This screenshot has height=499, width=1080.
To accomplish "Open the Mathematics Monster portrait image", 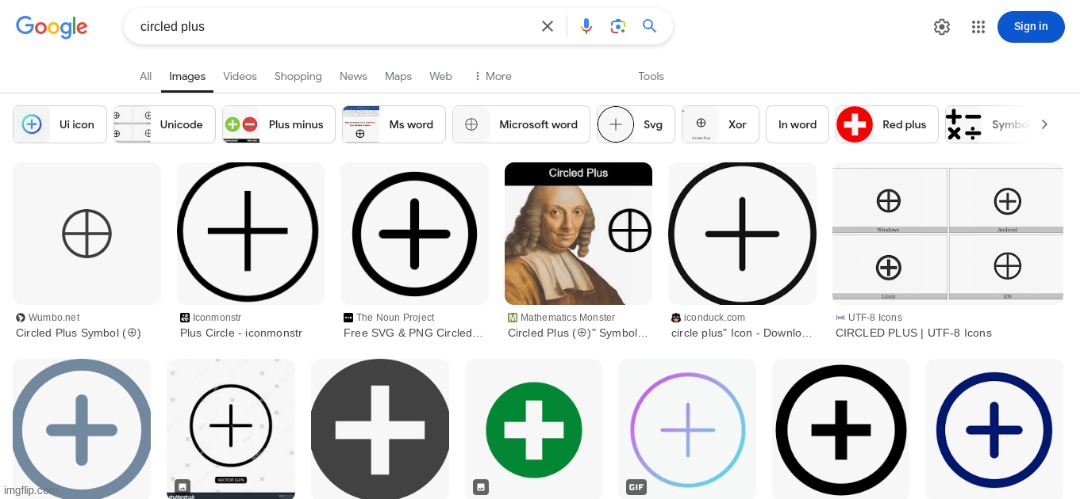I will pyautogui.click(x=579, y=234).
